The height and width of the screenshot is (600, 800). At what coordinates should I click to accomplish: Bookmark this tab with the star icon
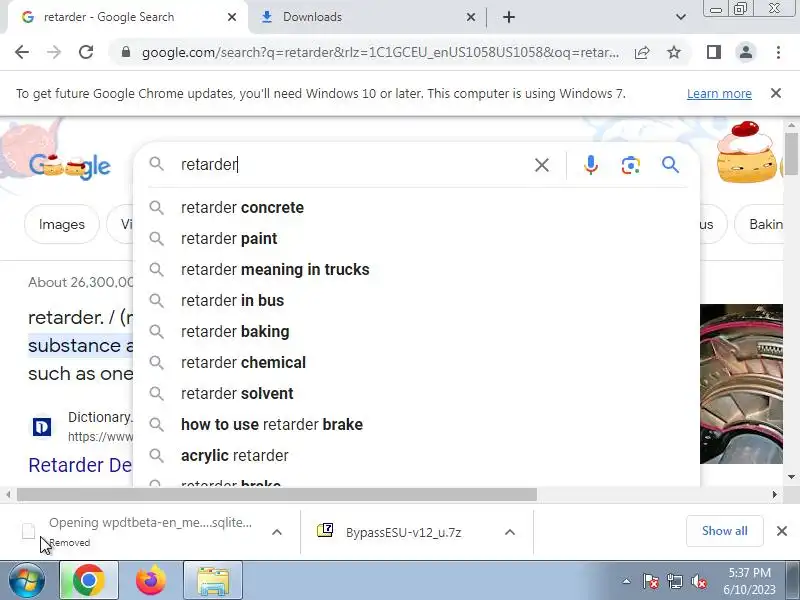pos(674,52)
